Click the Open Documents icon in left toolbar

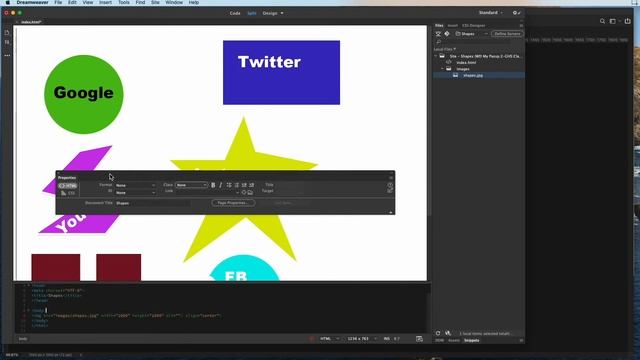pos(7,33)
